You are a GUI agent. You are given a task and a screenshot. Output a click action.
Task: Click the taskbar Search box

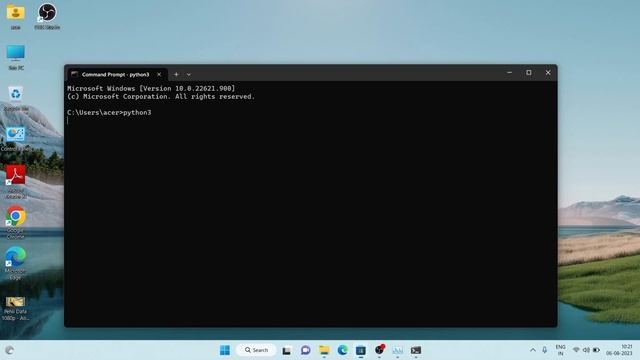(x=256, y=350)
